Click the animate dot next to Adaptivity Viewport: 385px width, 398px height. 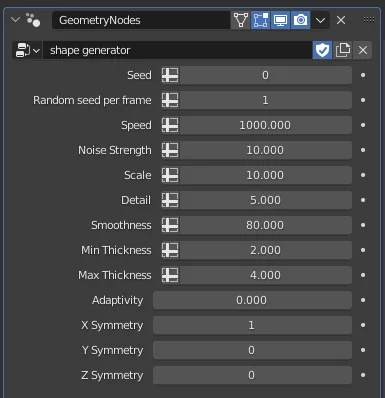[x=363, y=300]
